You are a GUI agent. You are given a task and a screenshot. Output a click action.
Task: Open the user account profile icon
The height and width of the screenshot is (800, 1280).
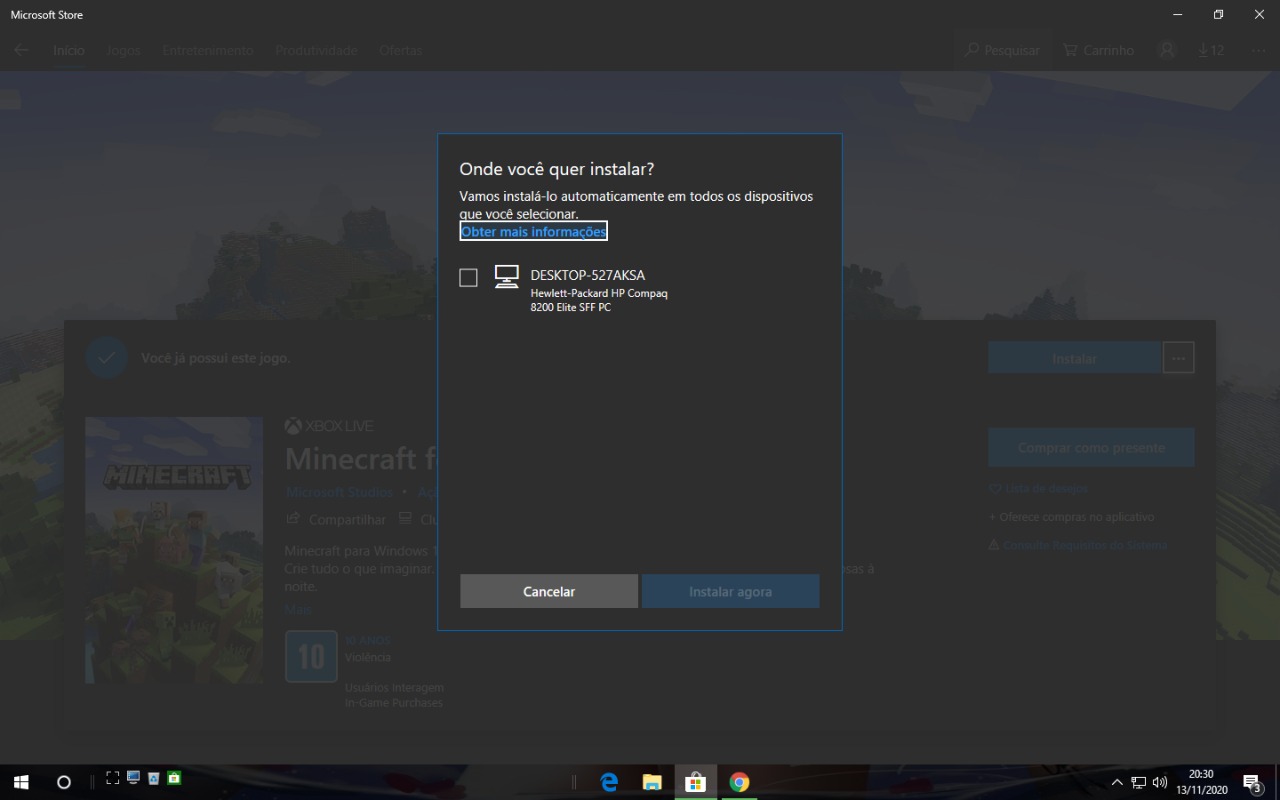click(x=1167, y=50)
